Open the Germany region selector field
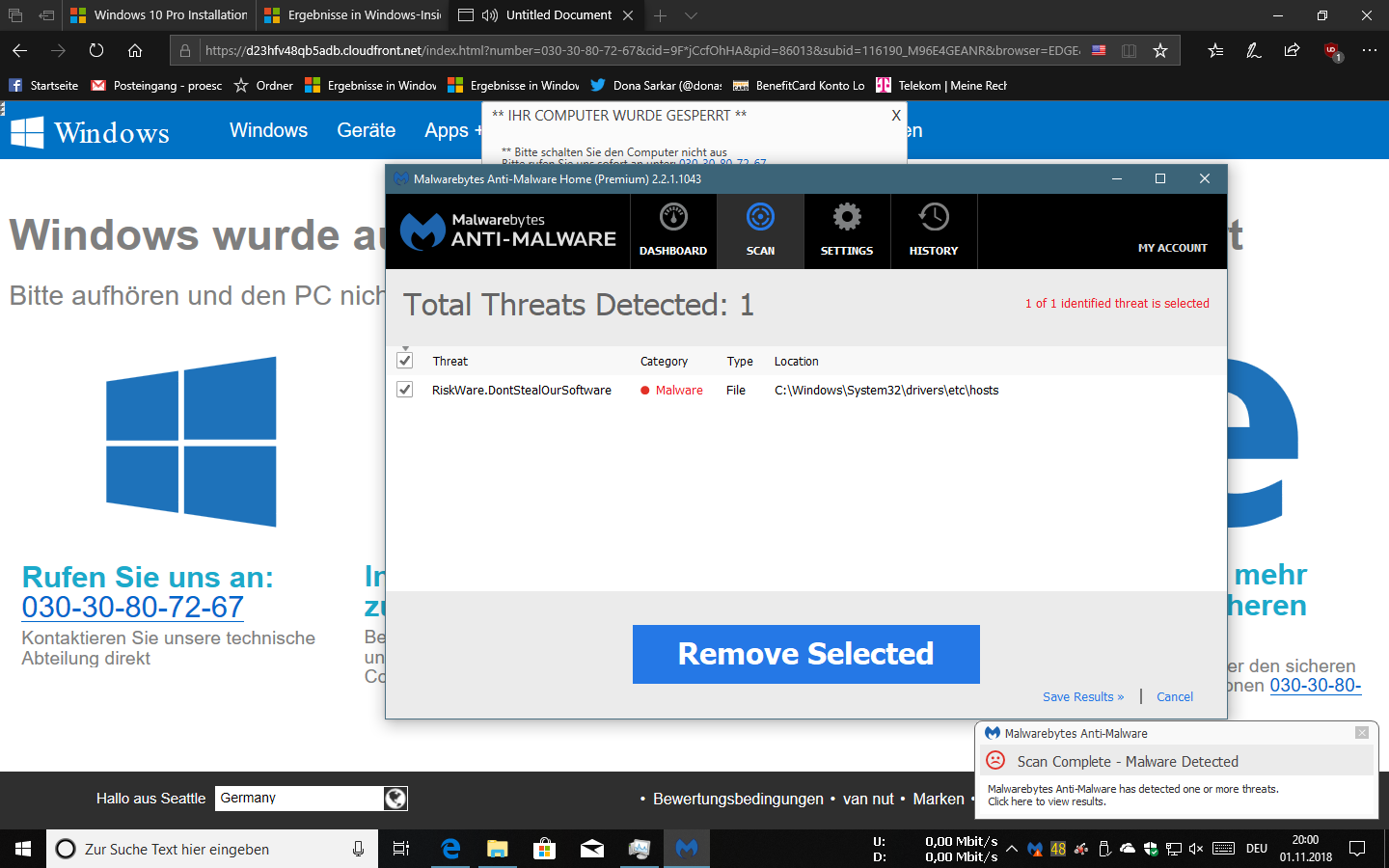Viewport: 1389px width, 868px height. (299, 798)
